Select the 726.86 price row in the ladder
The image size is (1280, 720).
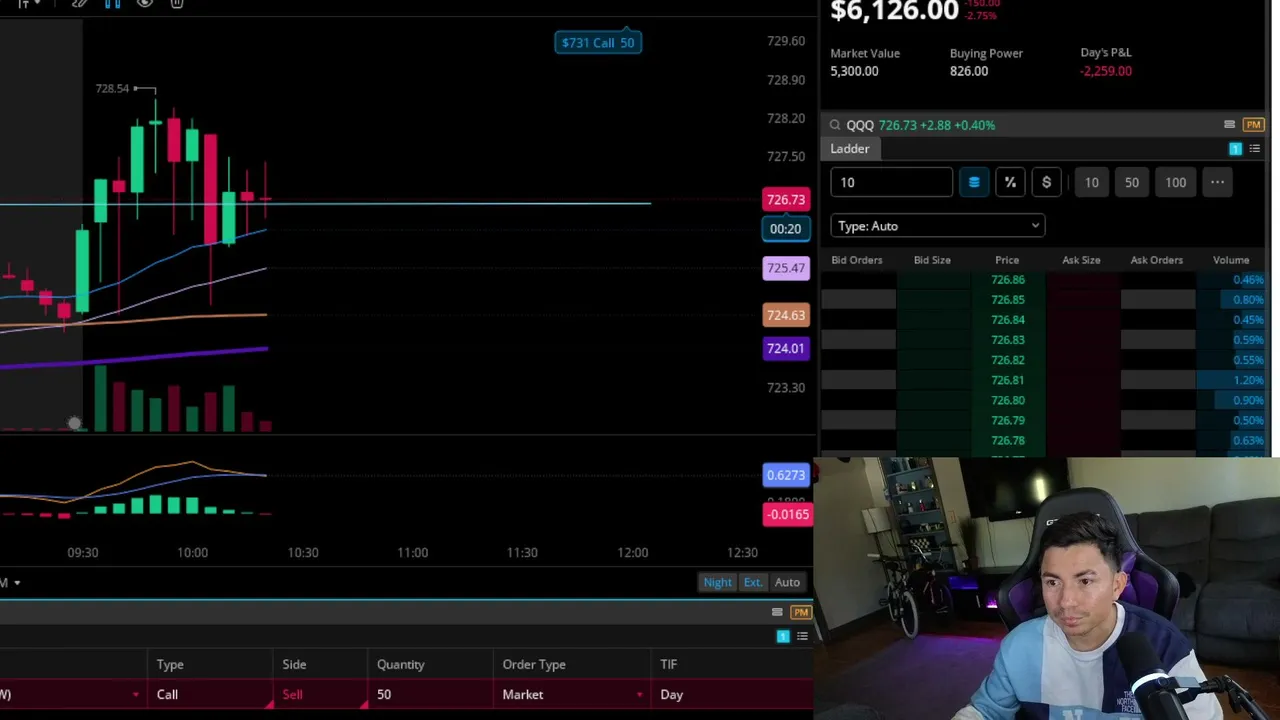point(1008,280)
